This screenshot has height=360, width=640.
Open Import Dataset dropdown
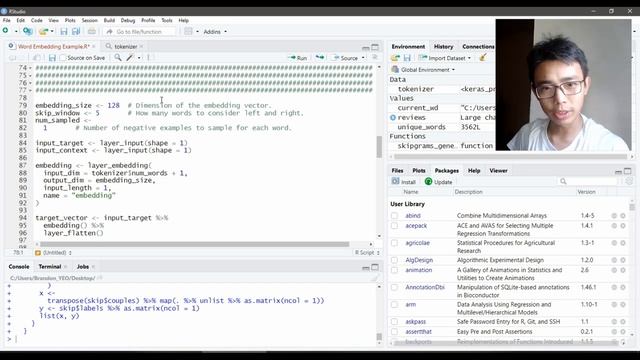pos(445,58)
